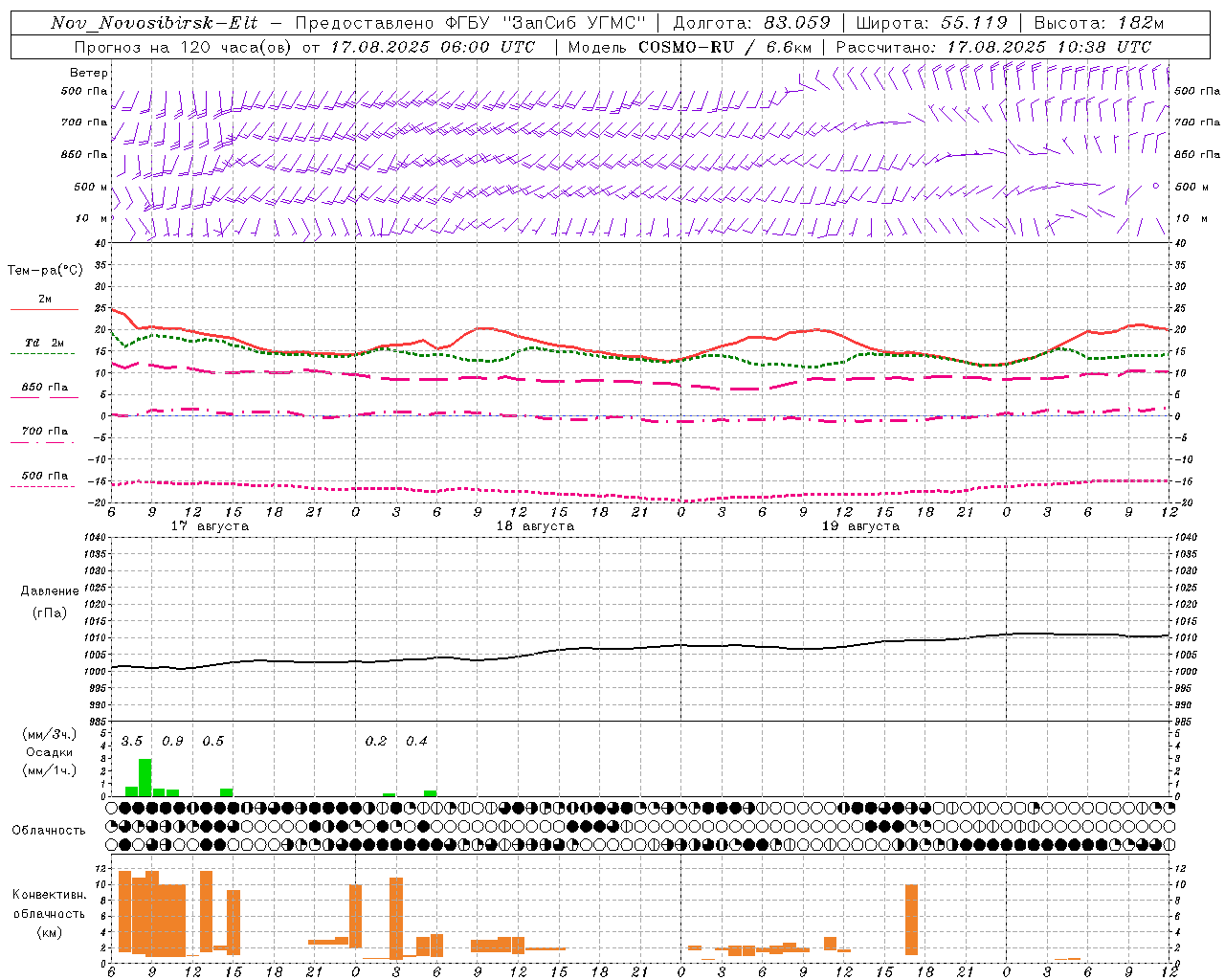Click the station name "Nov_Novosibirsk-Elt"

click(x=154, y=23)
